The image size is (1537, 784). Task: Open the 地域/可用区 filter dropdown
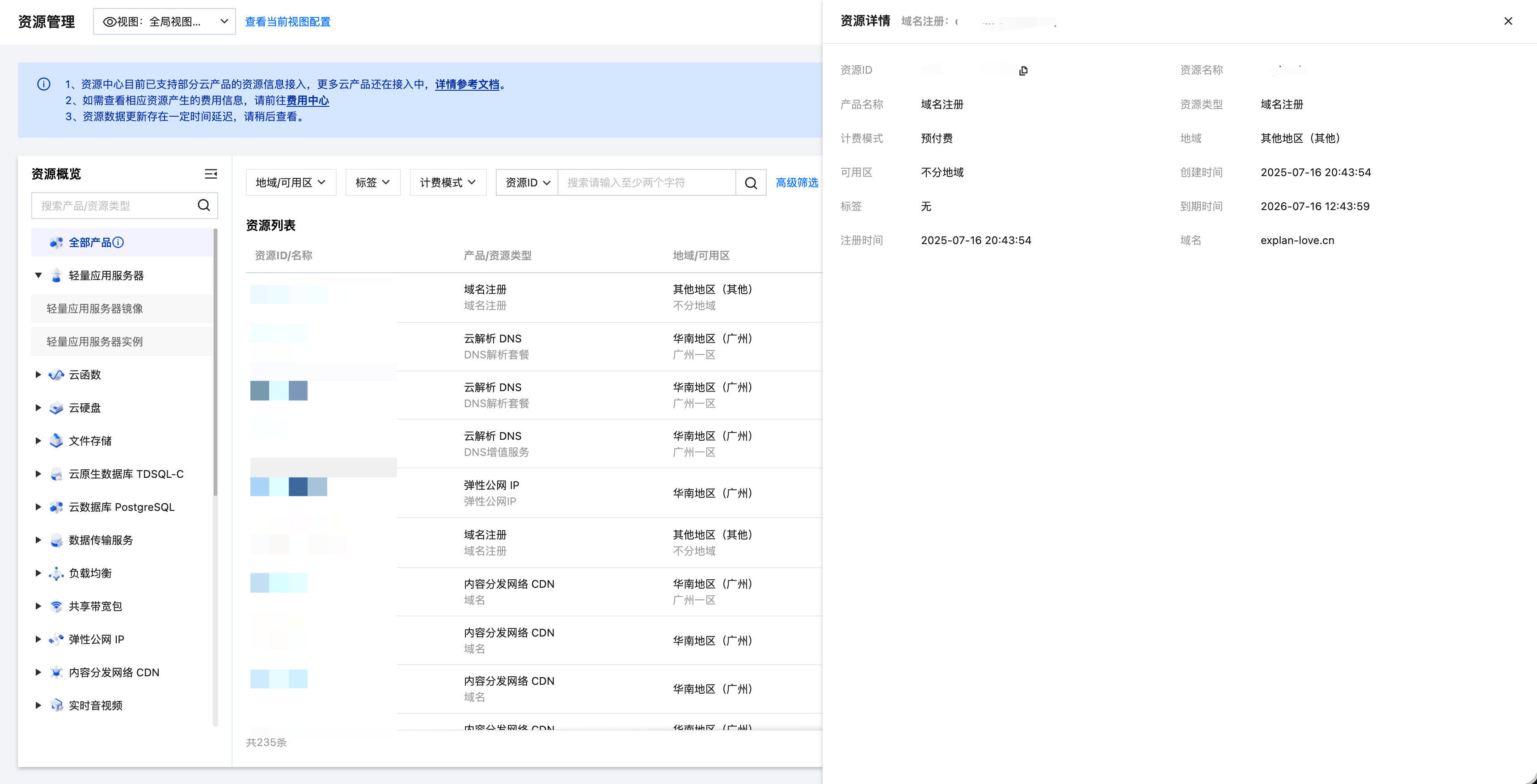291,182
